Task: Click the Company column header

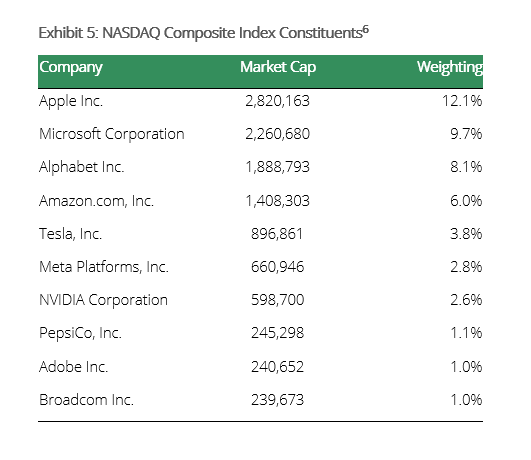Action: 71,67
